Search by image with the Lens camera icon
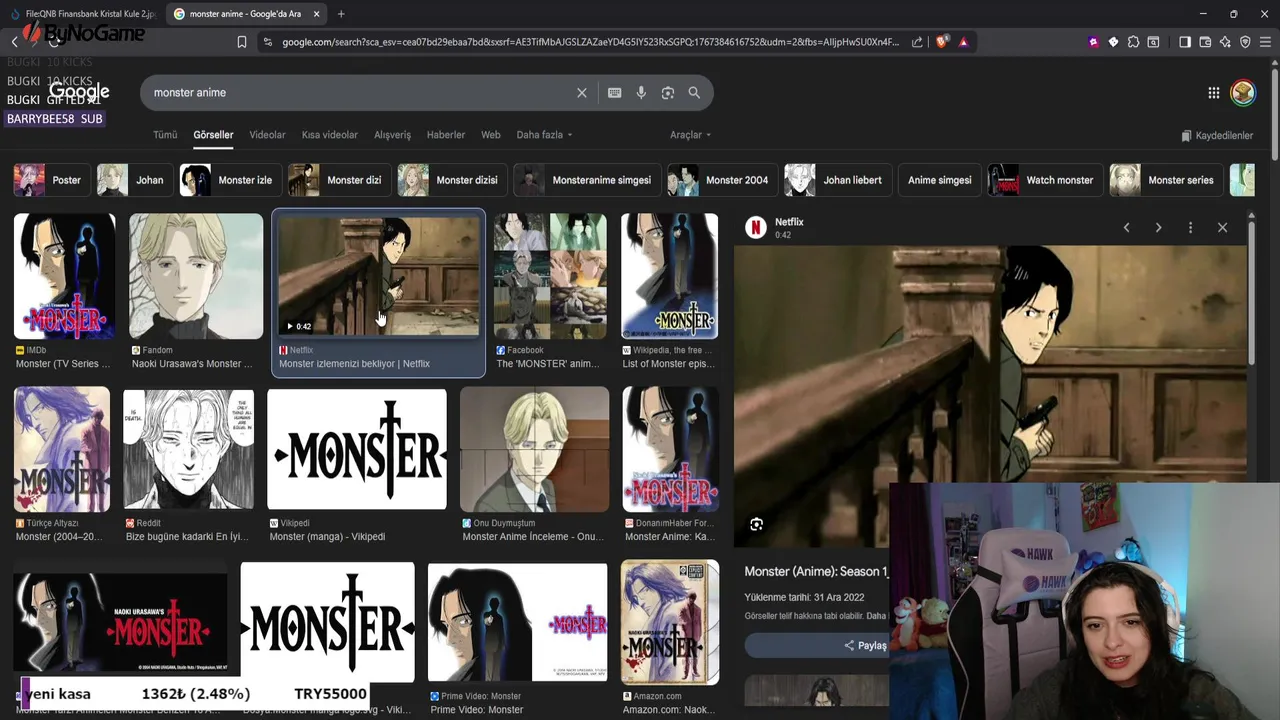This screenshot has width=1280, height=720. pyautogui.click(x=668, y=93)
